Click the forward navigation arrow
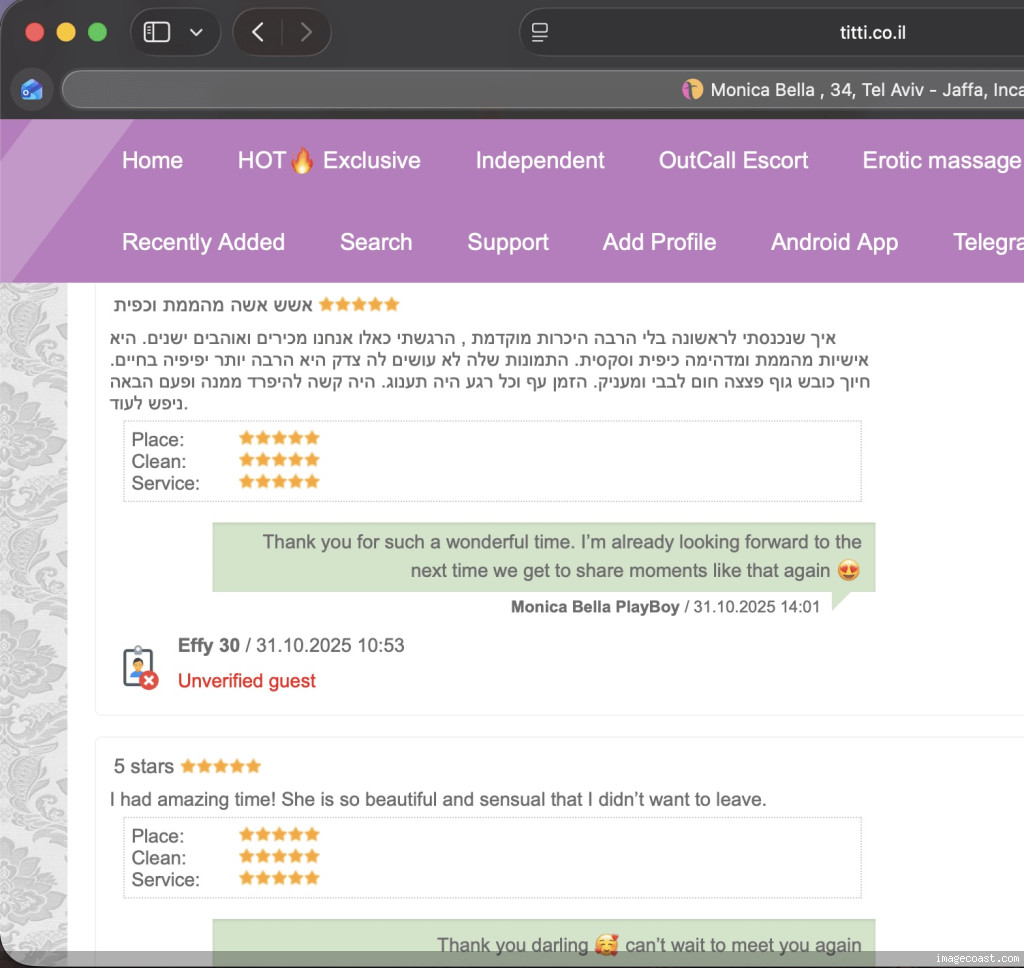The image size is (1024, 968). pos(305,32)
